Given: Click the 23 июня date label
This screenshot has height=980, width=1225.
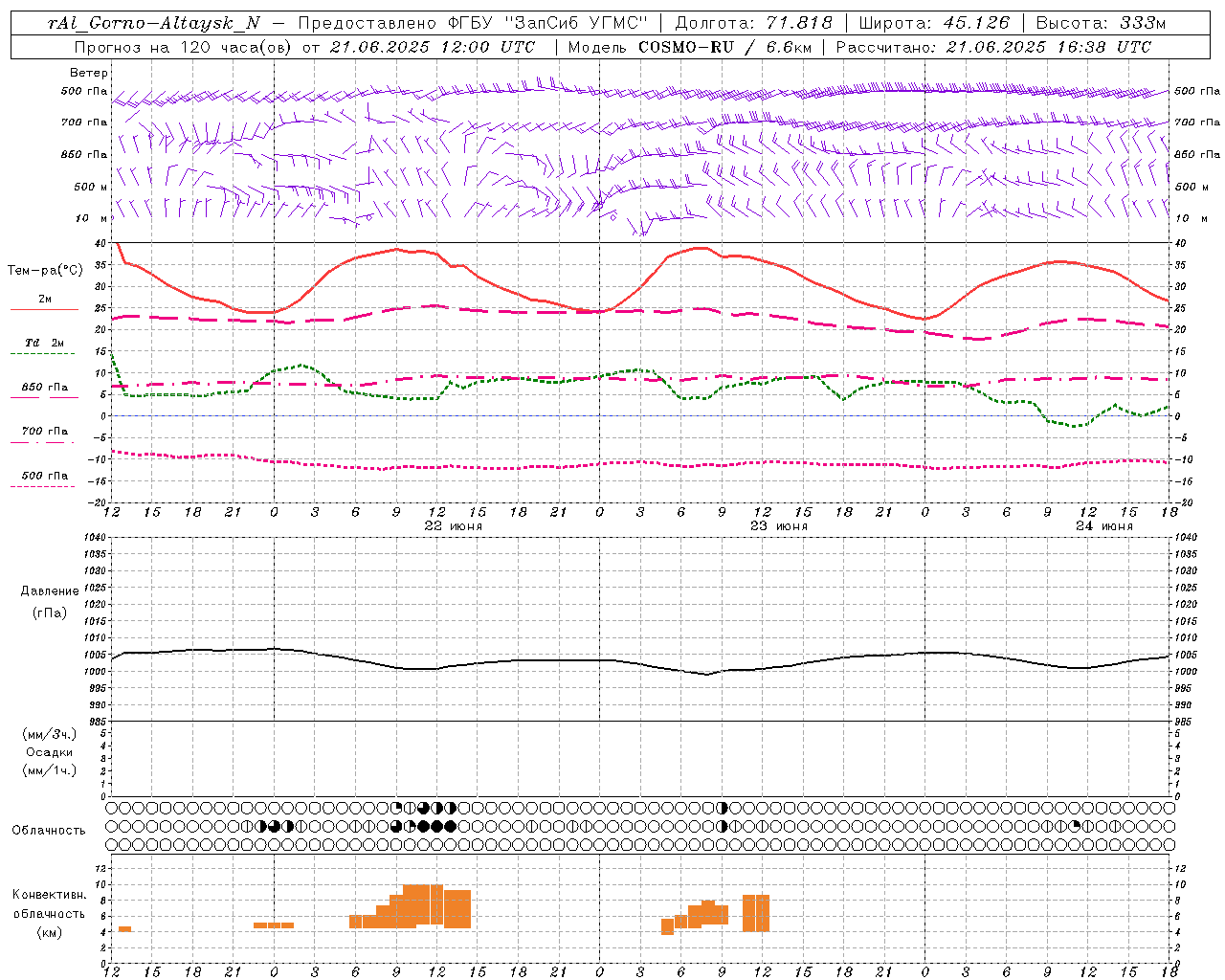Looking at the screenshot, I should click(779, 526).
